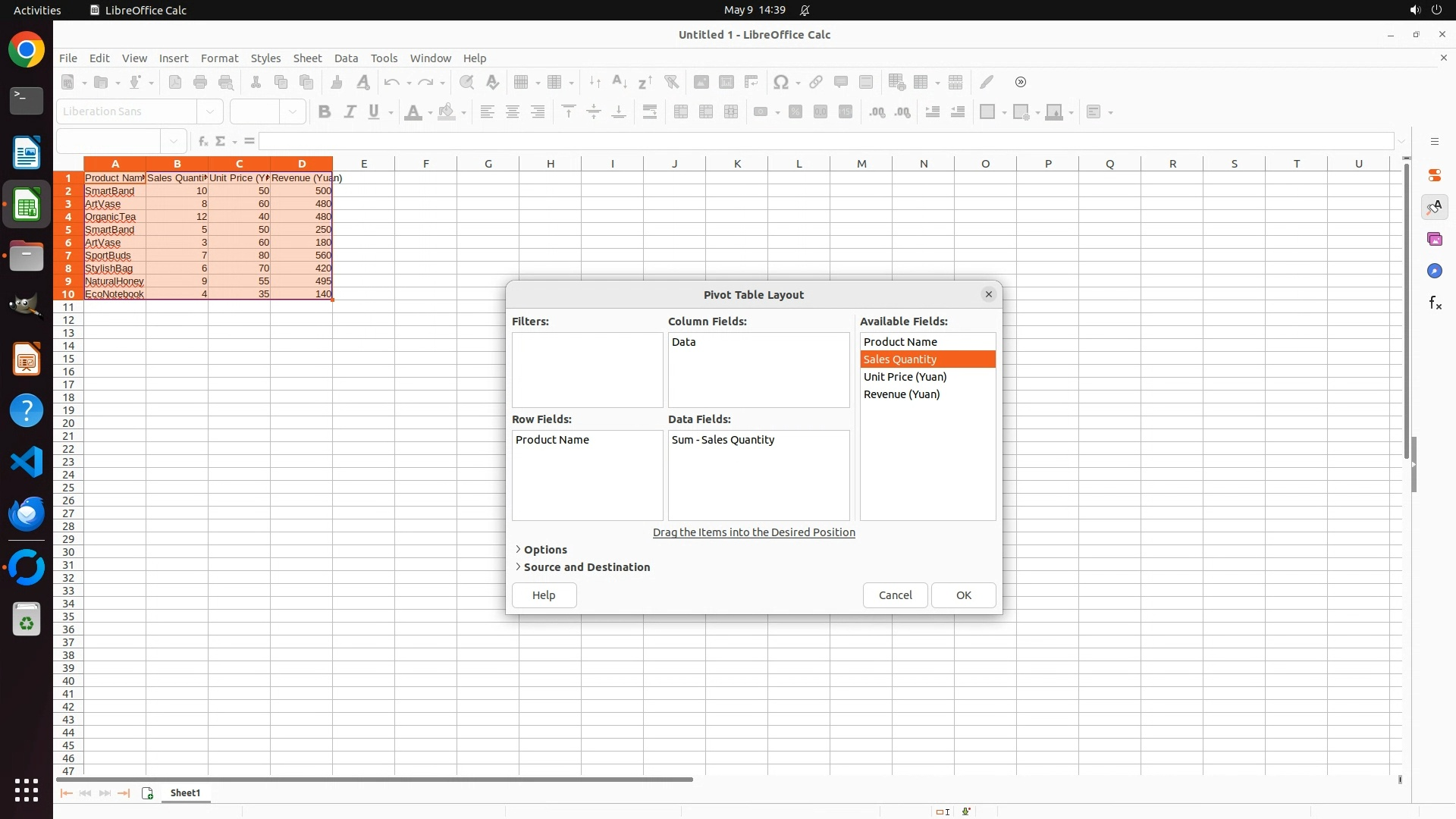The width and height of the screenshot is (1456, 819).
Task: Open the Gallery sidebar deck
Action: click(1434, 240)
